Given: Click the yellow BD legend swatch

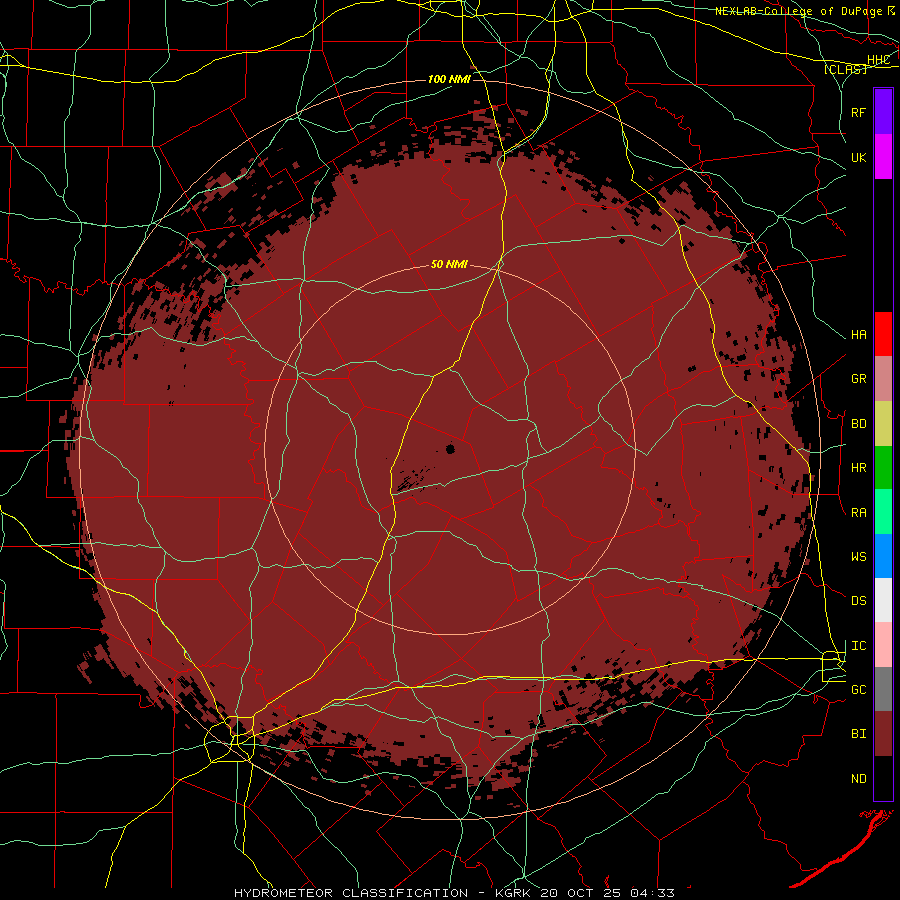Looking at the screenshot, I should coord(883,424).
